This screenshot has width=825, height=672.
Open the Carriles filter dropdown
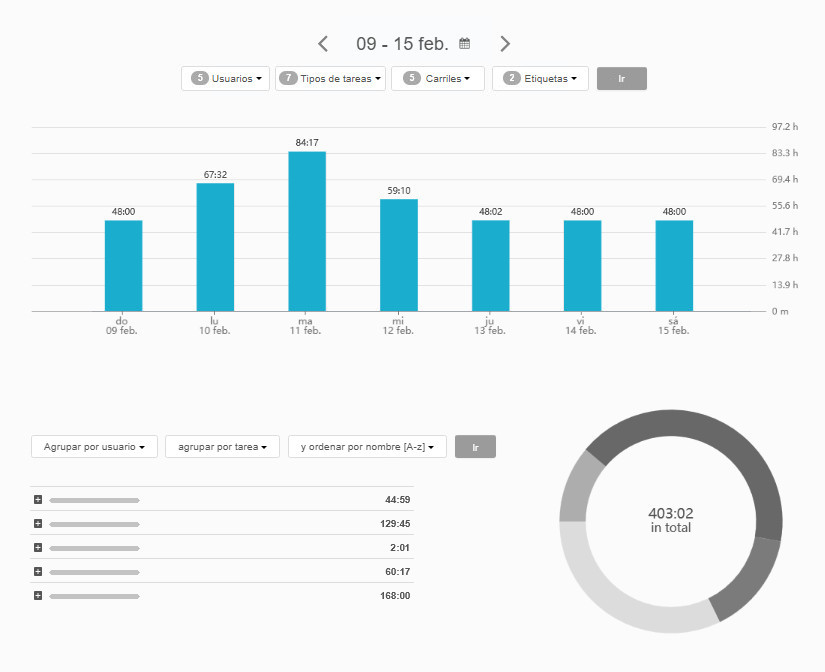coord(438,79)
